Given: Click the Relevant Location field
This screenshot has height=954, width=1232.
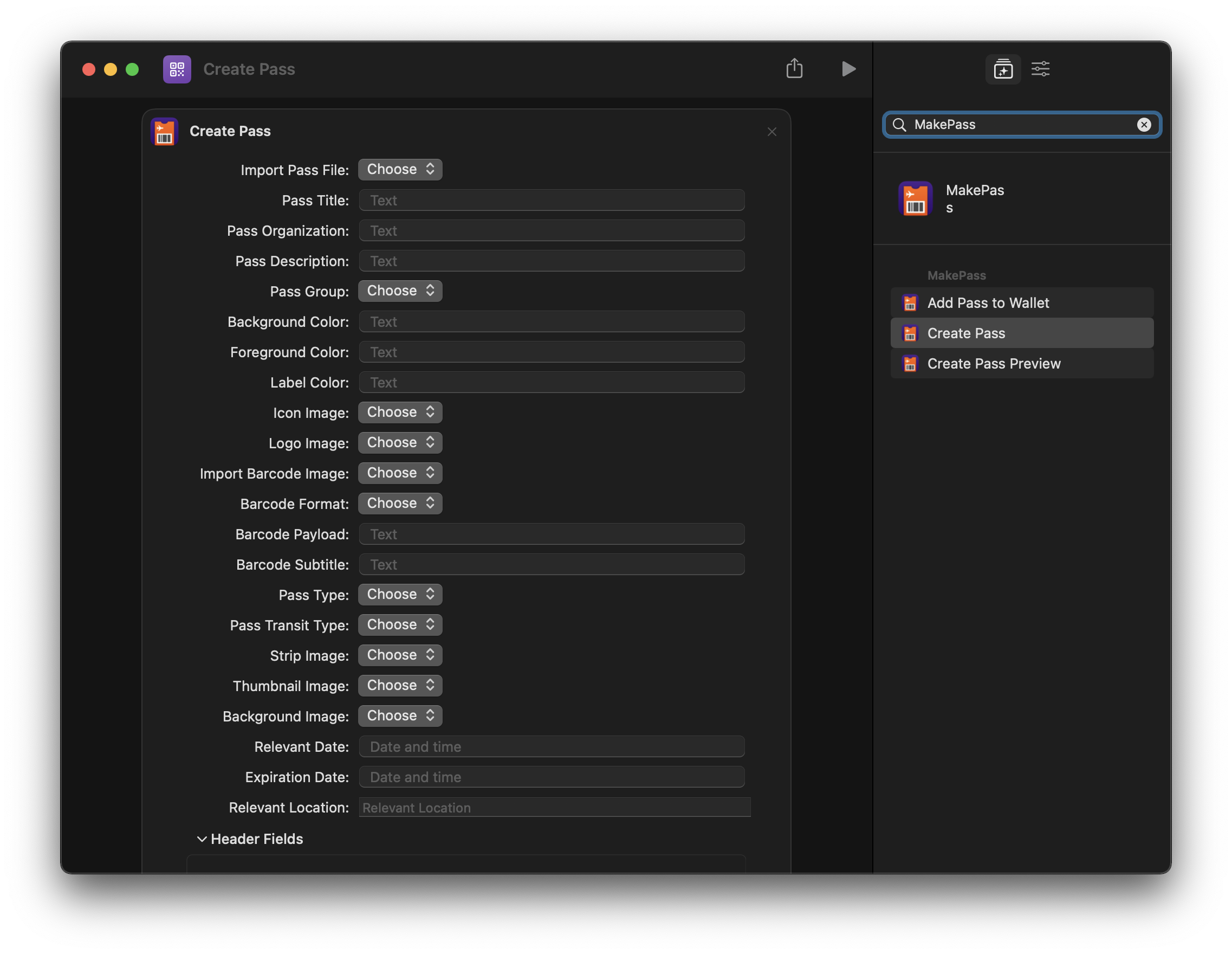Looking at the screenshot, I should (x=555, y=807).
